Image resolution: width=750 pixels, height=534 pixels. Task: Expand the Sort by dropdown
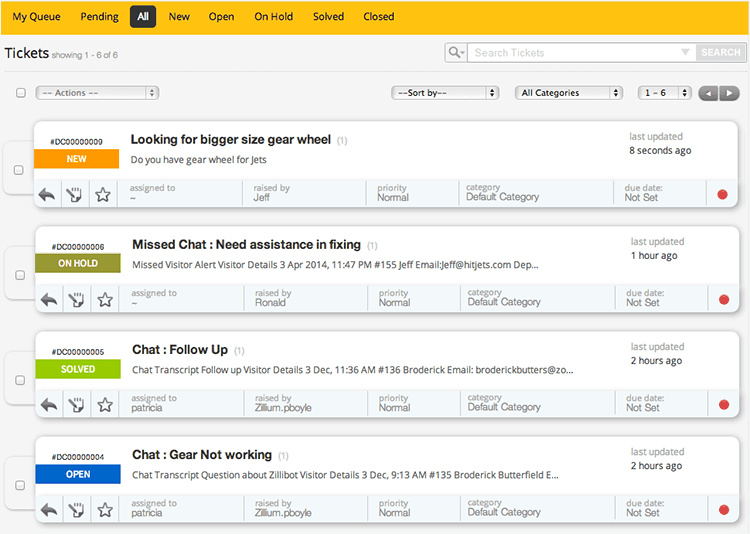click(445, 93)
